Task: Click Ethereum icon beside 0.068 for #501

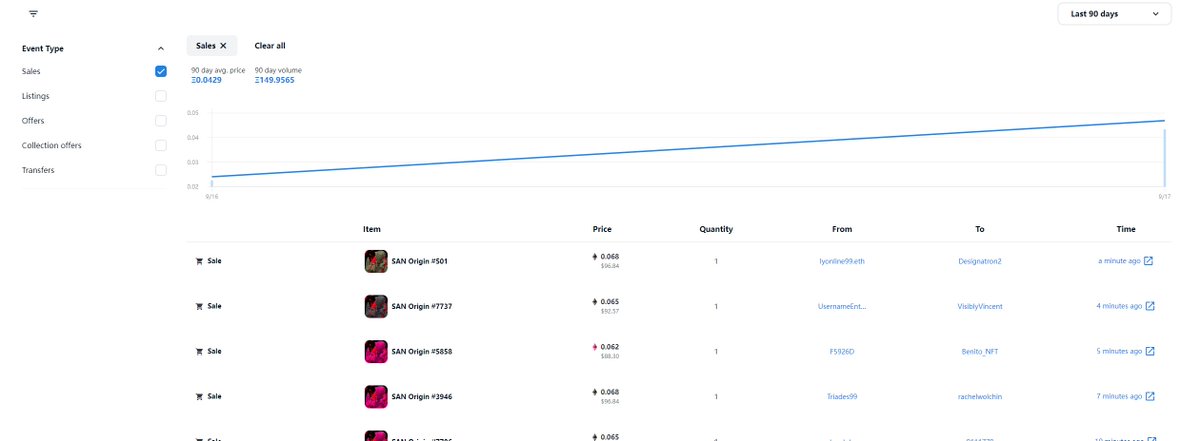Action: tap(595, 257)
